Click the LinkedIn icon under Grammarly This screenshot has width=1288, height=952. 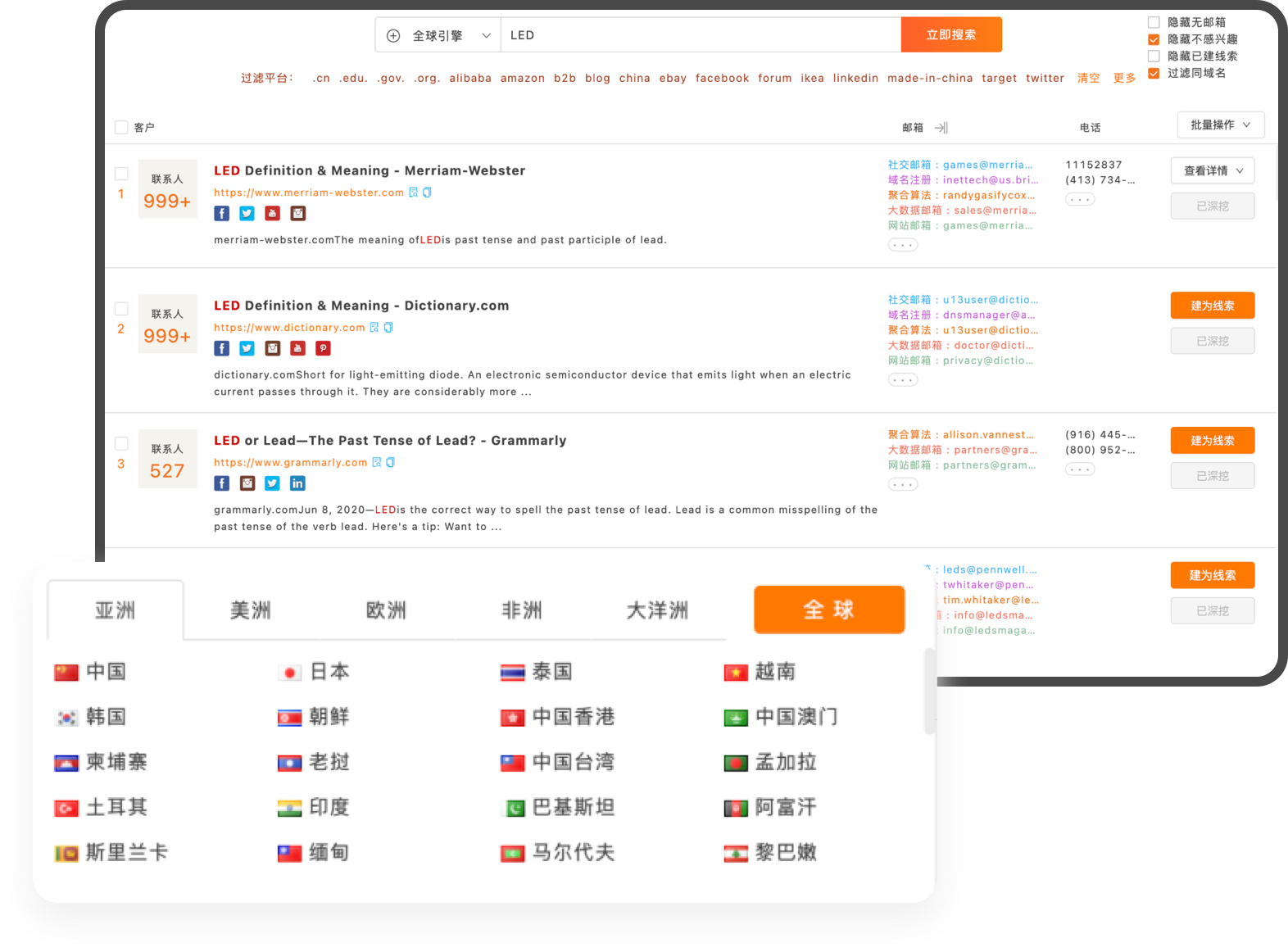click(x=297, y=484)
